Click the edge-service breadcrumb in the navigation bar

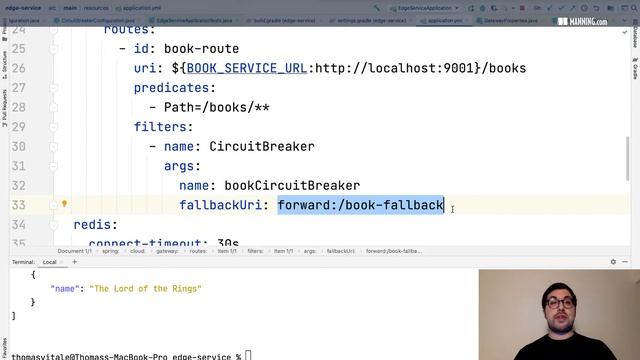(x=23, y=8)
